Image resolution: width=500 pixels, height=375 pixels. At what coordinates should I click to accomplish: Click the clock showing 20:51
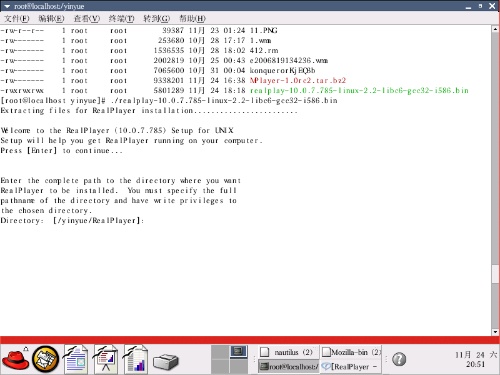(x=476, y=359)
